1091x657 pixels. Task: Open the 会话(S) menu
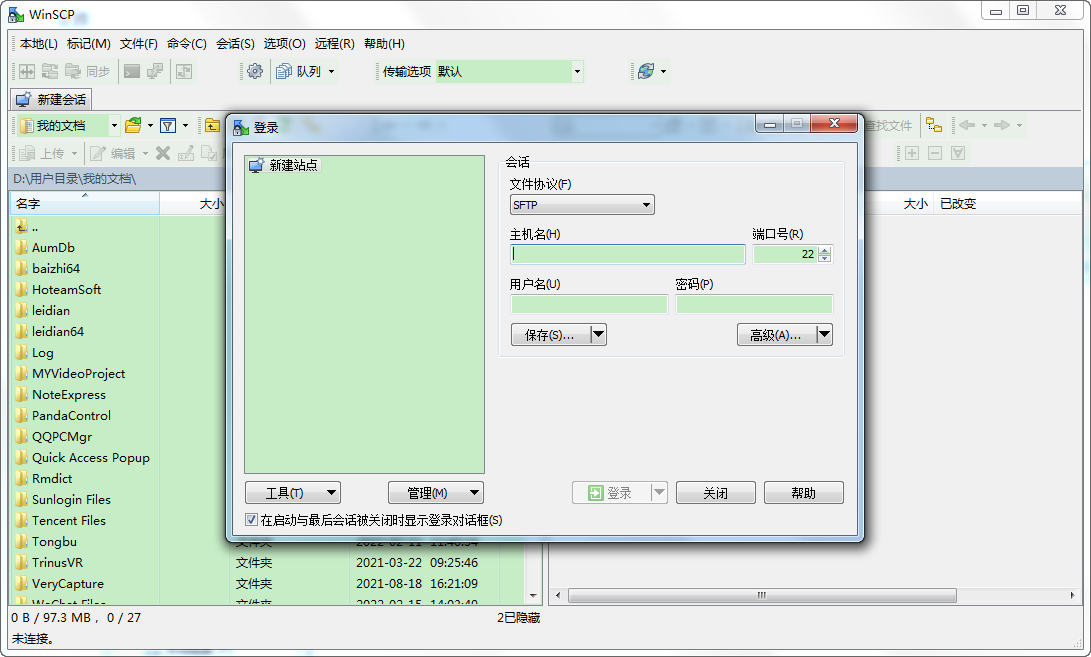click(235, 43)
